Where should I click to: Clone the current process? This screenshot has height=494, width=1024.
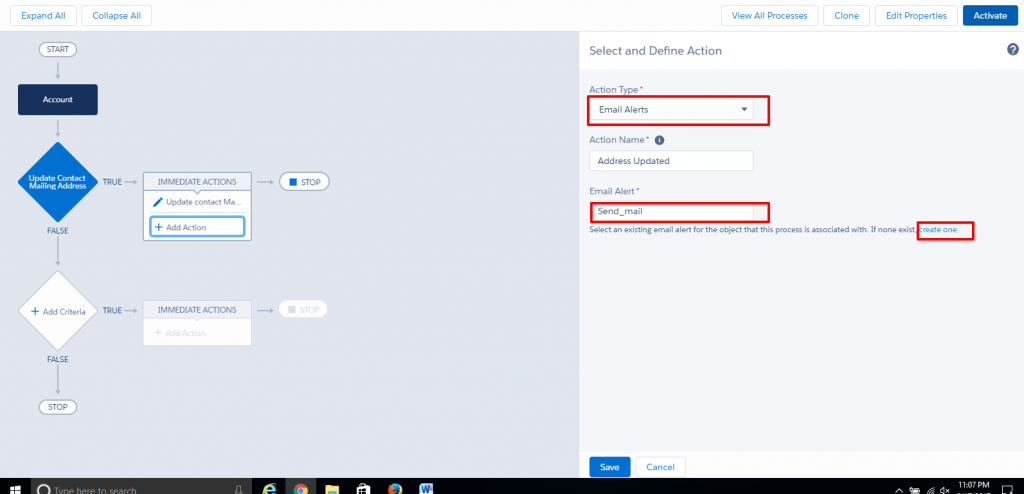click(846, 16)
